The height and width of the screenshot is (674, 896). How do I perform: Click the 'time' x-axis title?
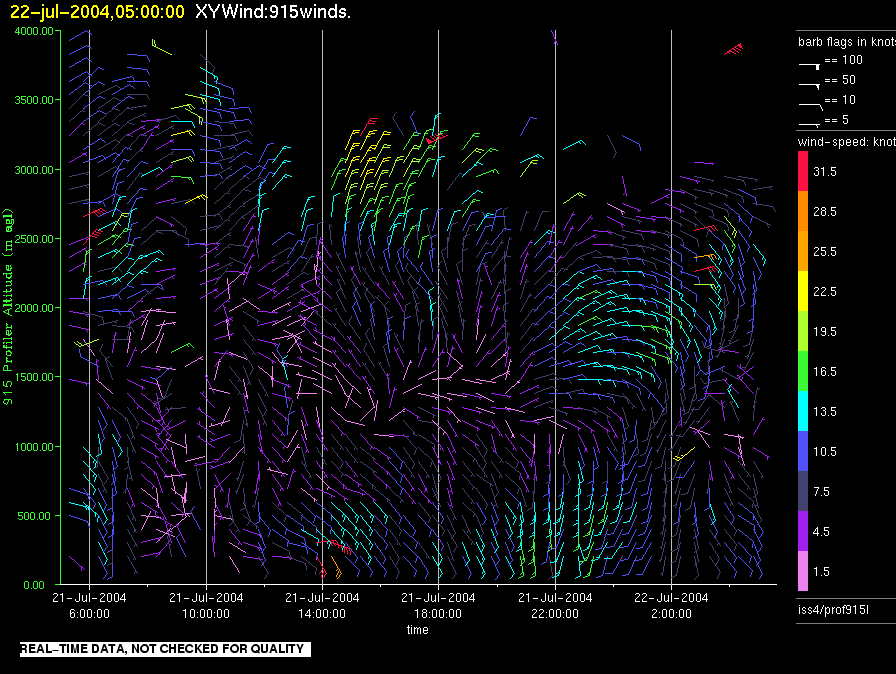coord(418,629)
